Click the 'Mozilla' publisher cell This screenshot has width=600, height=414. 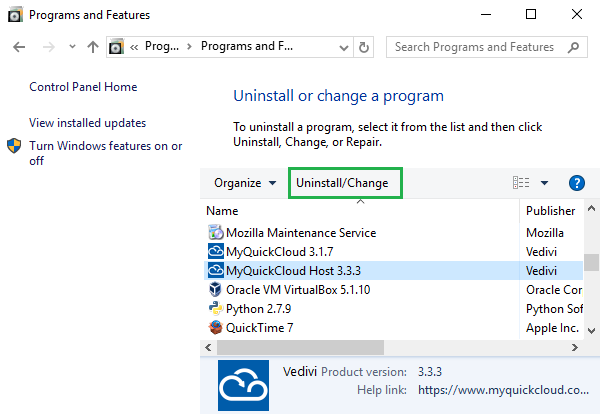coord(545,233)
